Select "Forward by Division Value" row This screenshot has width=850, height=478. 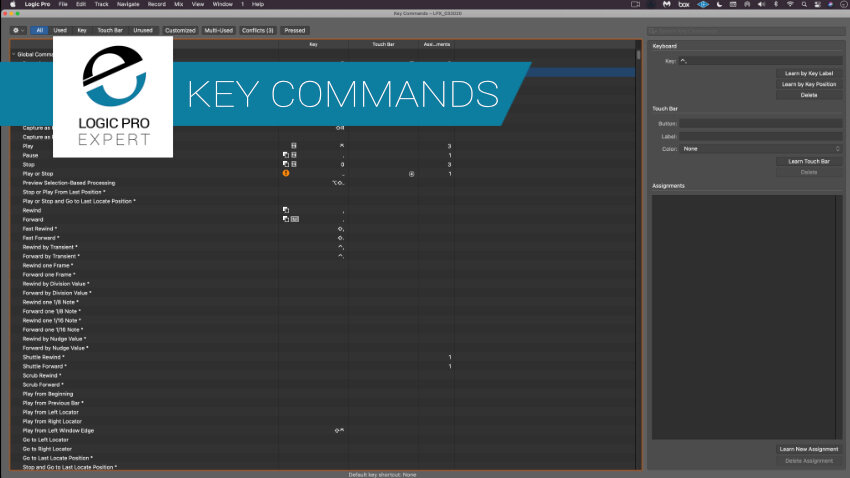323,293
